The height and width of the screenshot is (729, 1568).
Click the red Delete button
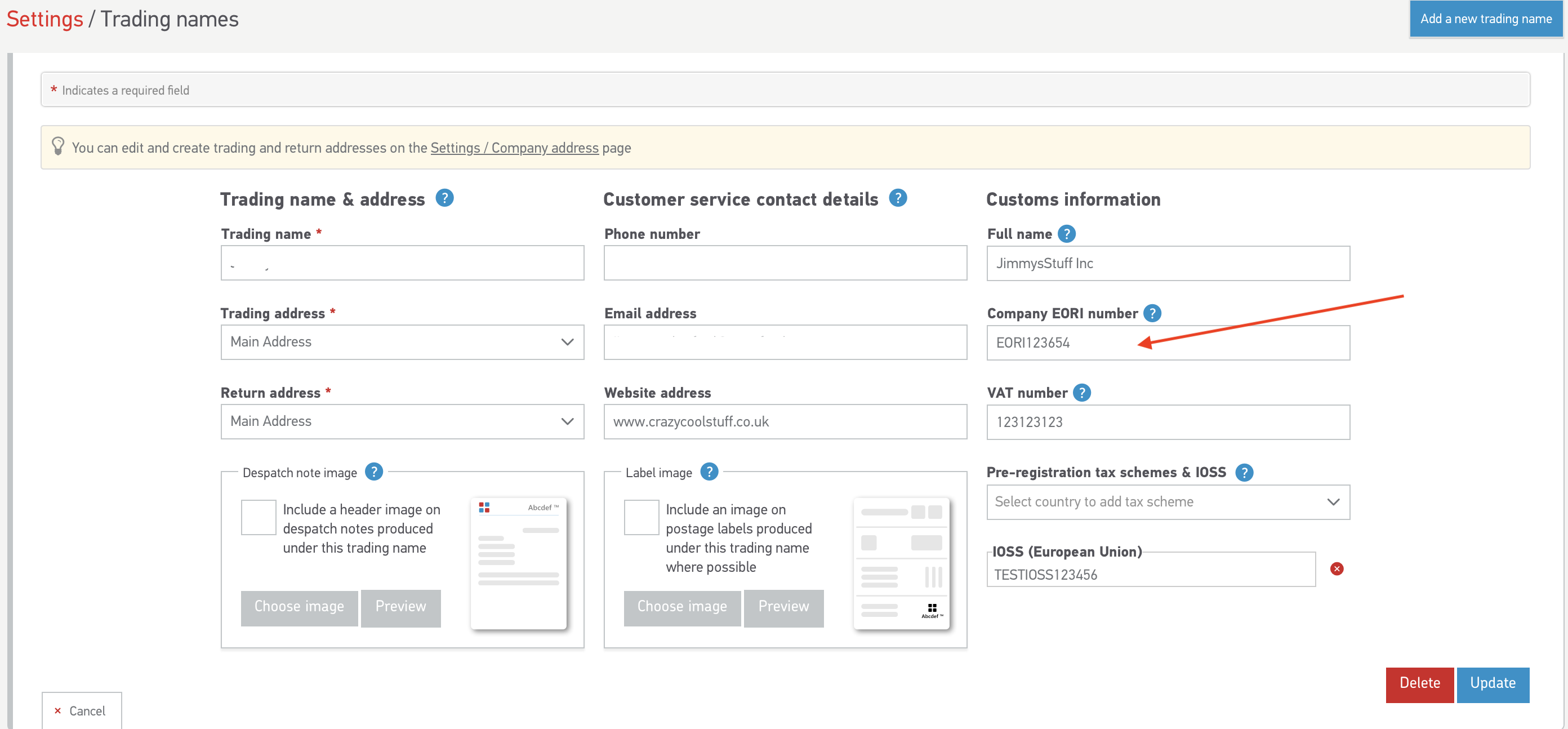[1419, 683]
